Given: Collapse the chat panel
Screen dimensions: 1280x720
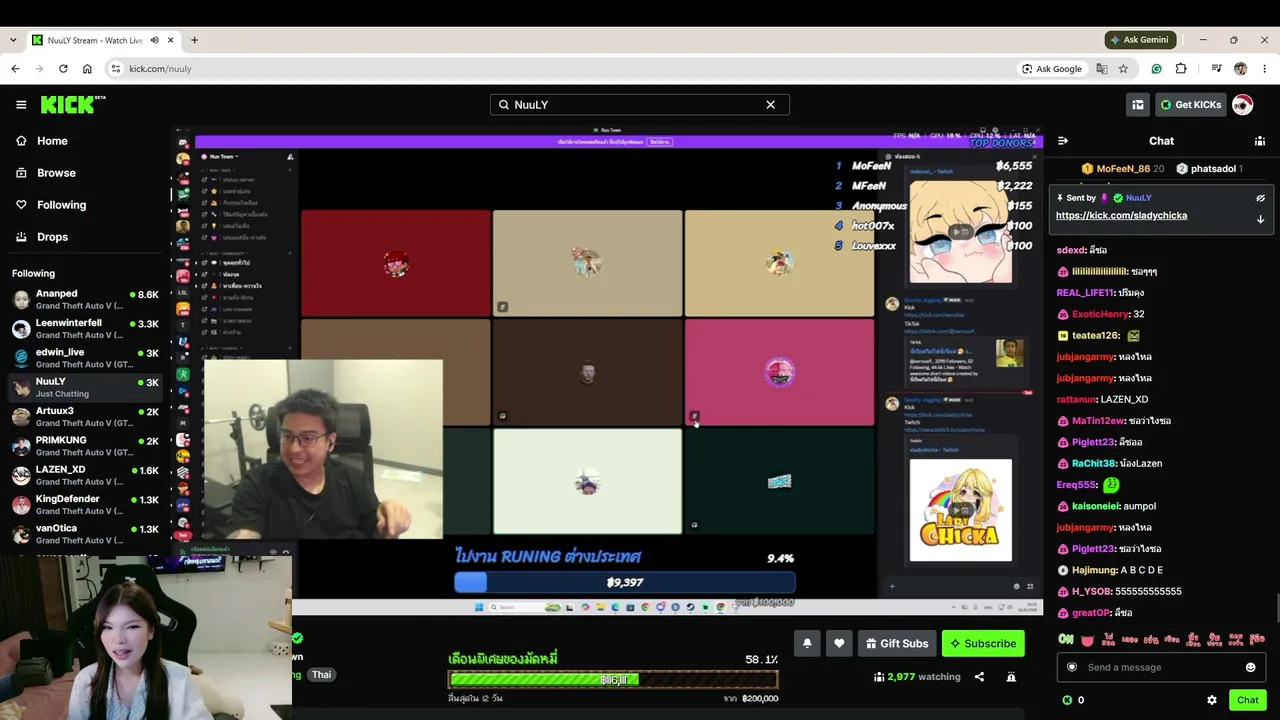Looking at the screenshot, I should click(1063, 141).
